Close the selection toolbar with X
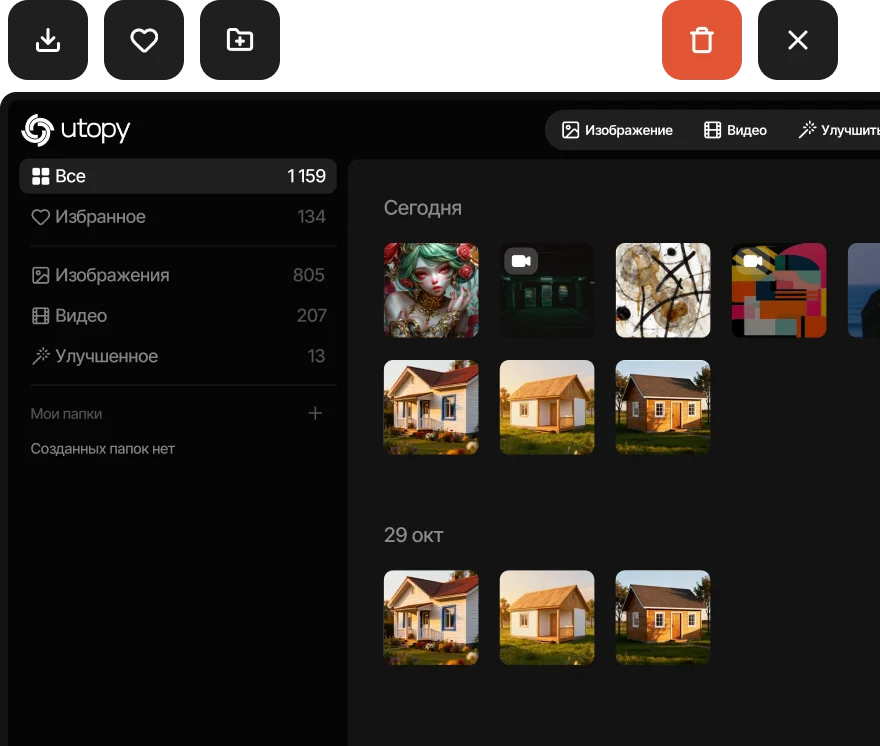The width and height of the screenshot is (880, 746). (797, 40)
